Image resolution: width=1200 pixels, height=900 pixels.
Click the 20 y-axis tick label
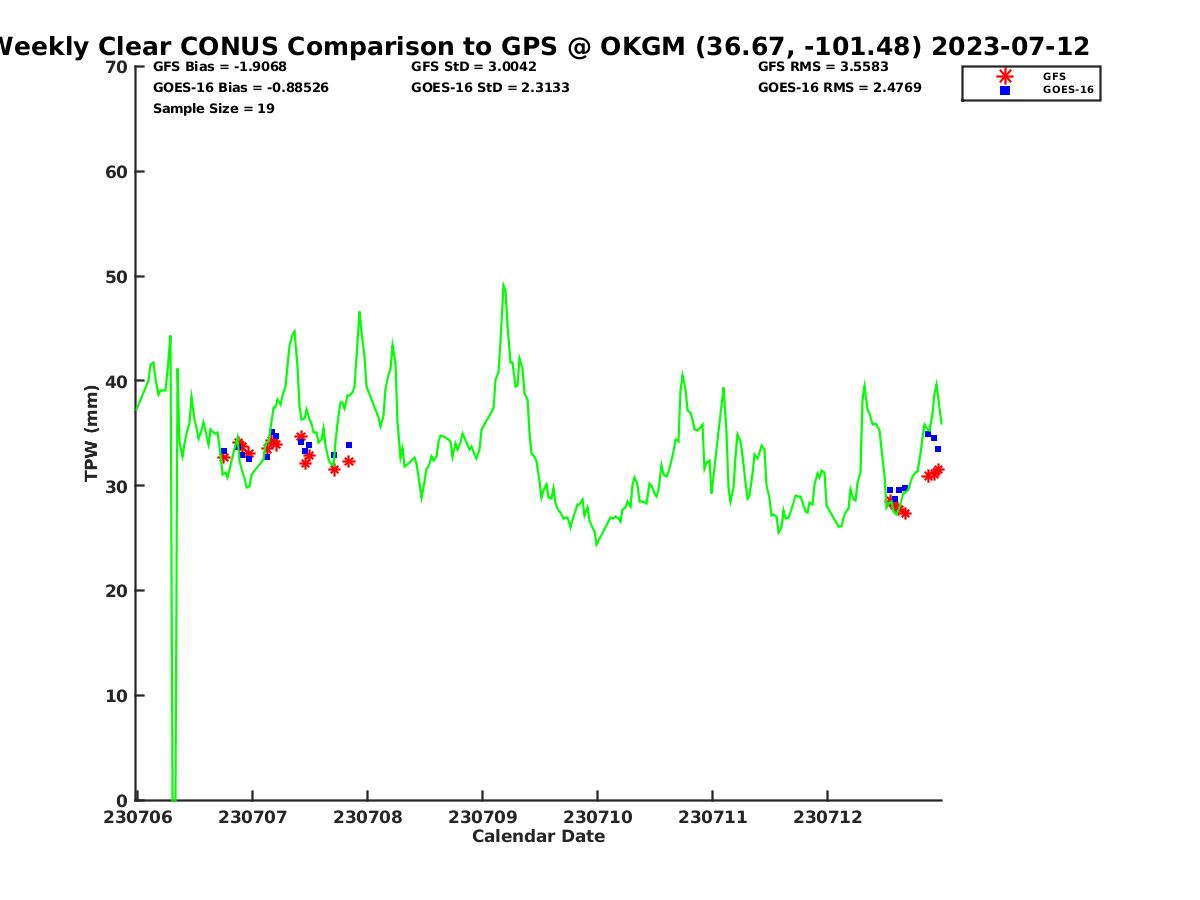(x=117, y=591)
